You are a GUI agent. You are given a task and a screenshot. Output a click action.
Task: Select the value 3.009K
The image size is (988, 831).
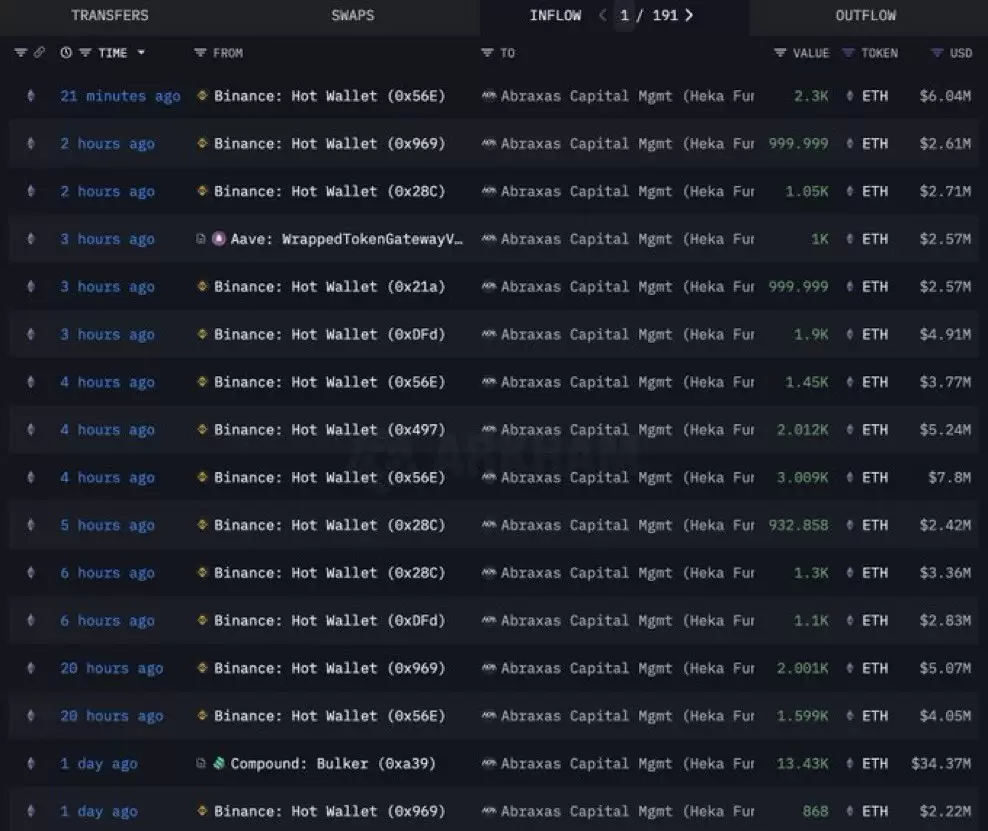[x=802, y=478]
